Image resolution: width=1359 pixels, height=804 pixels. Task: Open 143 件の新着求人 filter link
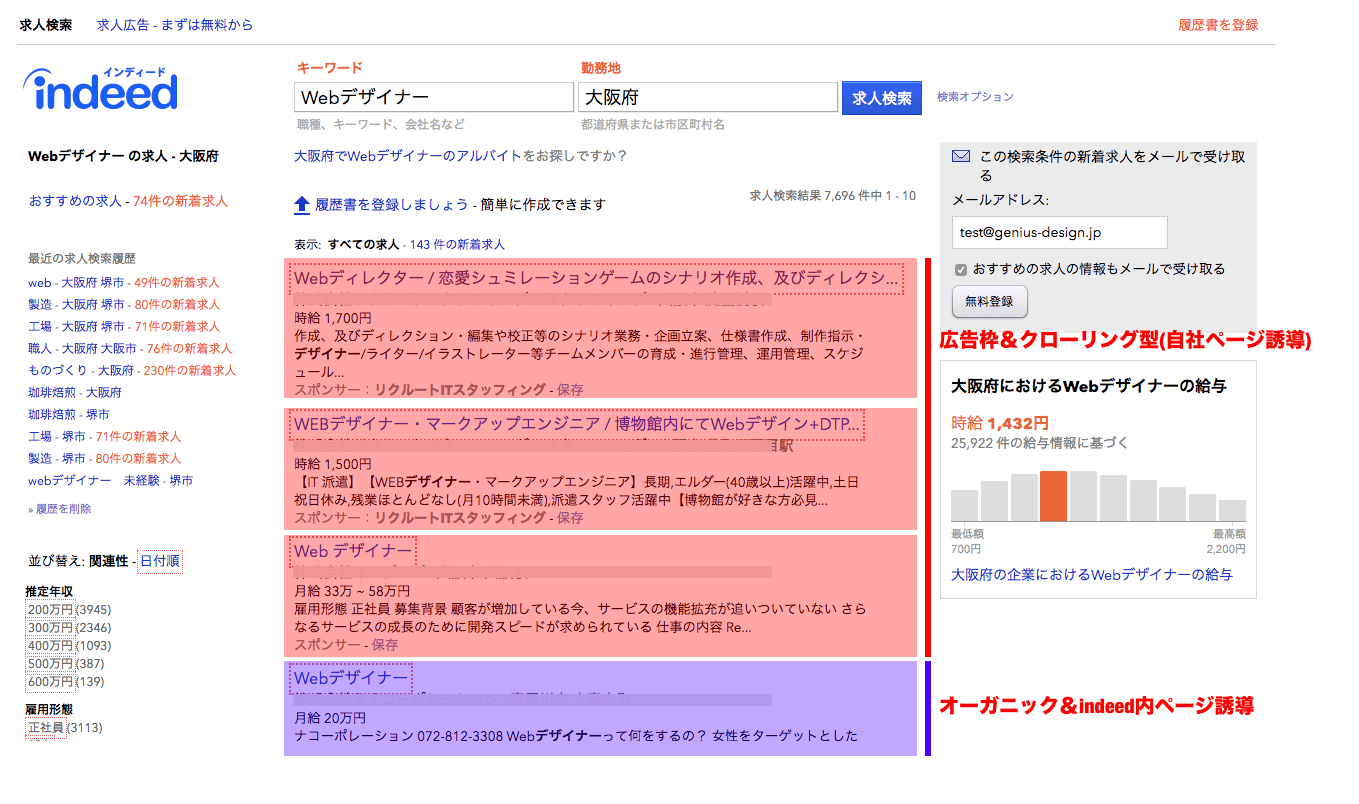(457, 244)
